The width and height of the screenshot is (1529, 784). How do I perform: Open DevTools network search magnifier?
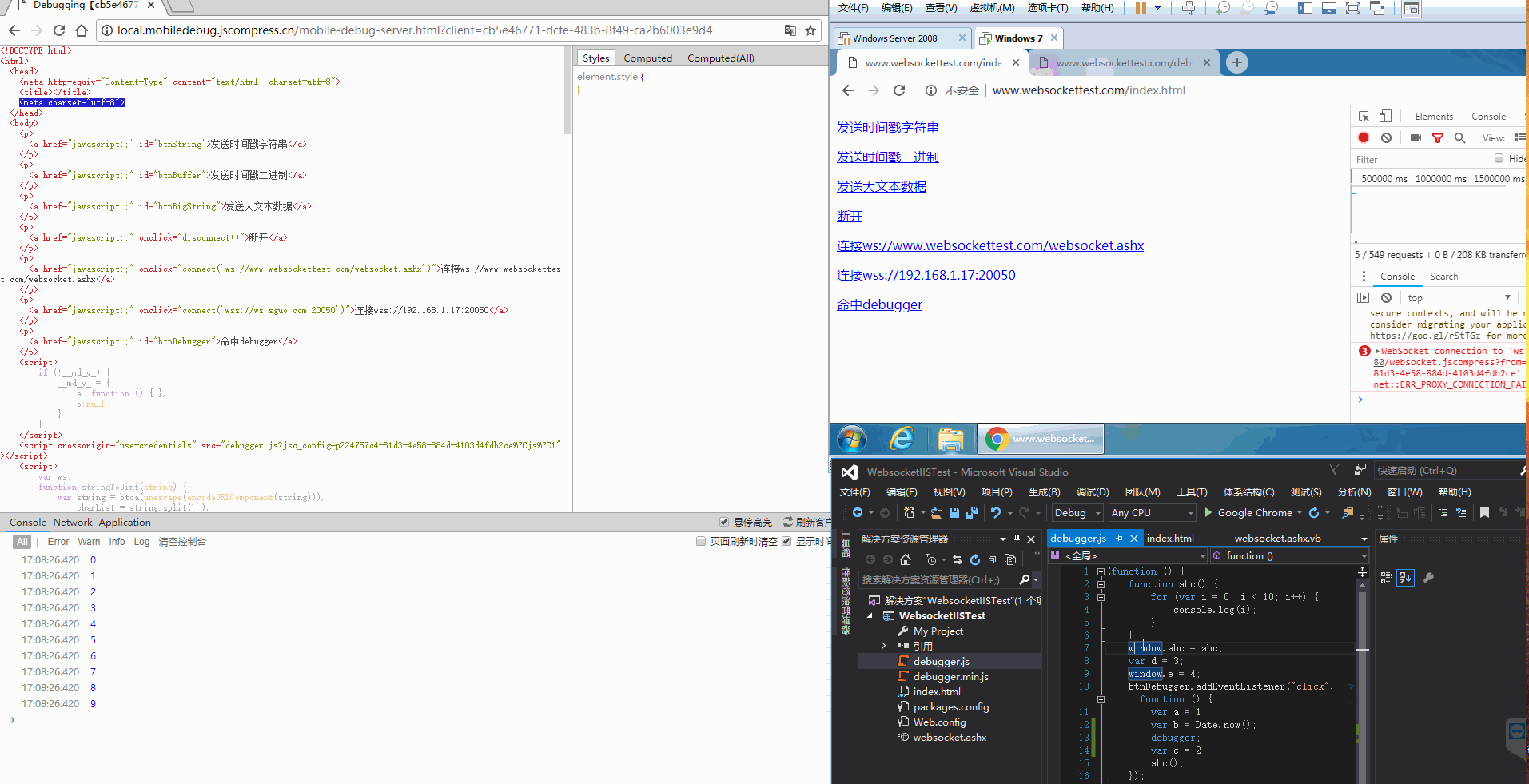pyautogui.click(x=1459, y=137)
